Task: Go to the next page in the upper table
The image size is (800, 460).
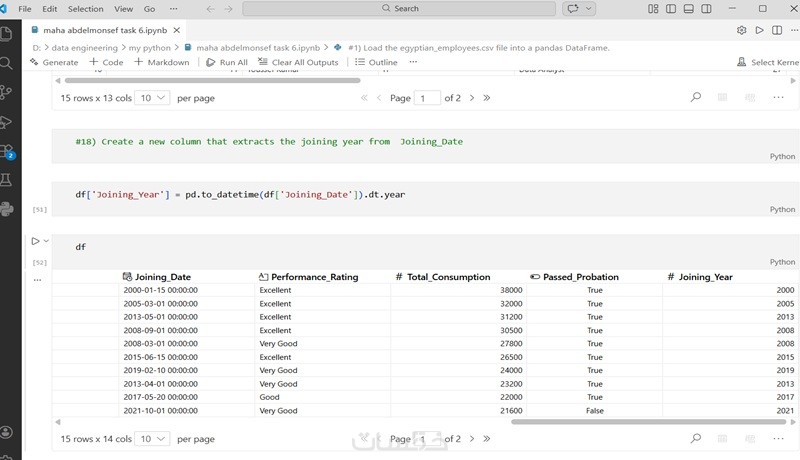Action: click(x=472, y=98)
